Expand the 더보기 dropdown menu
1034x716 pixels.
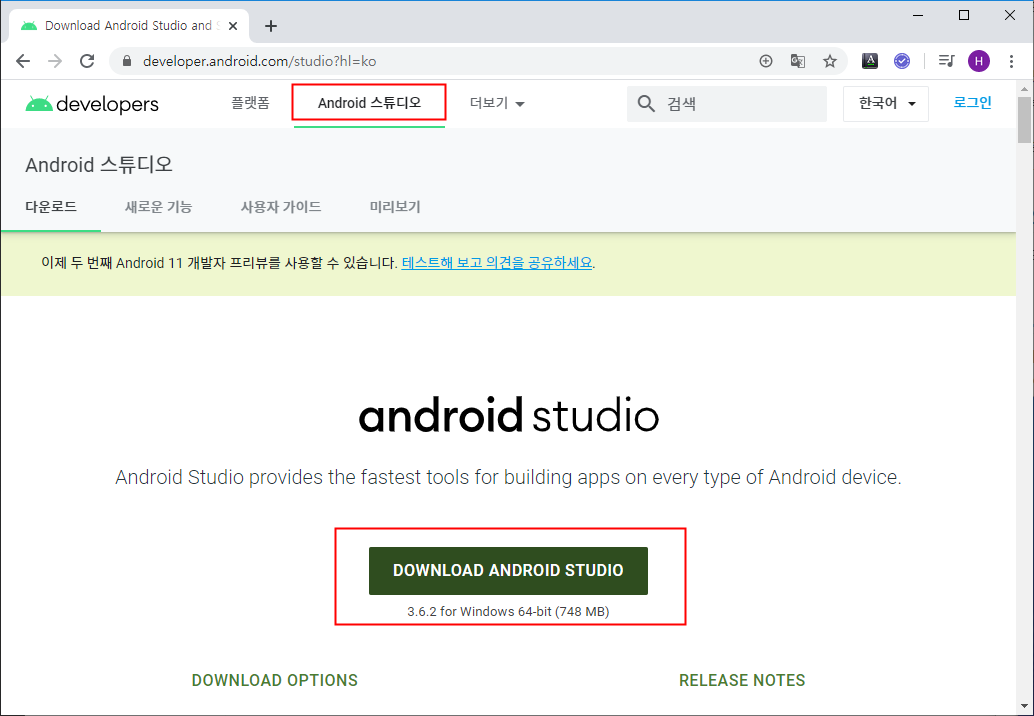click(x=497, y=104)
